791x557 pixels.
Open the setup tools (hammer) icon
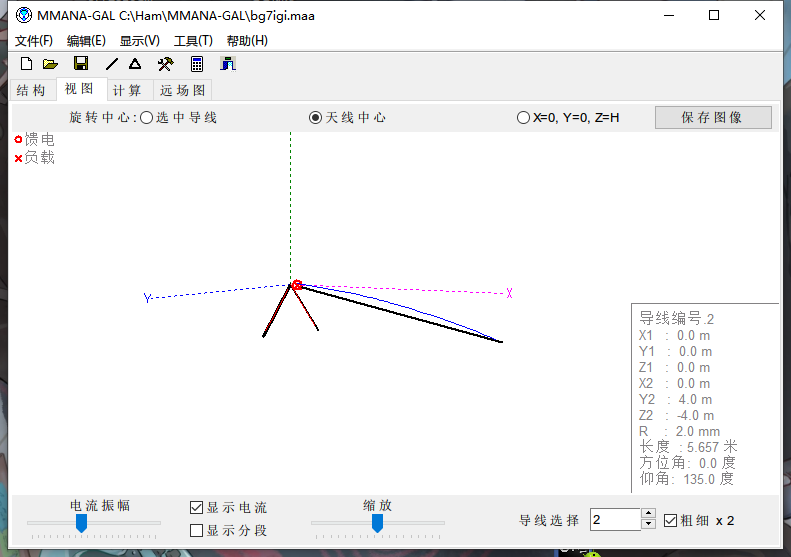click(x=165, y=64)
